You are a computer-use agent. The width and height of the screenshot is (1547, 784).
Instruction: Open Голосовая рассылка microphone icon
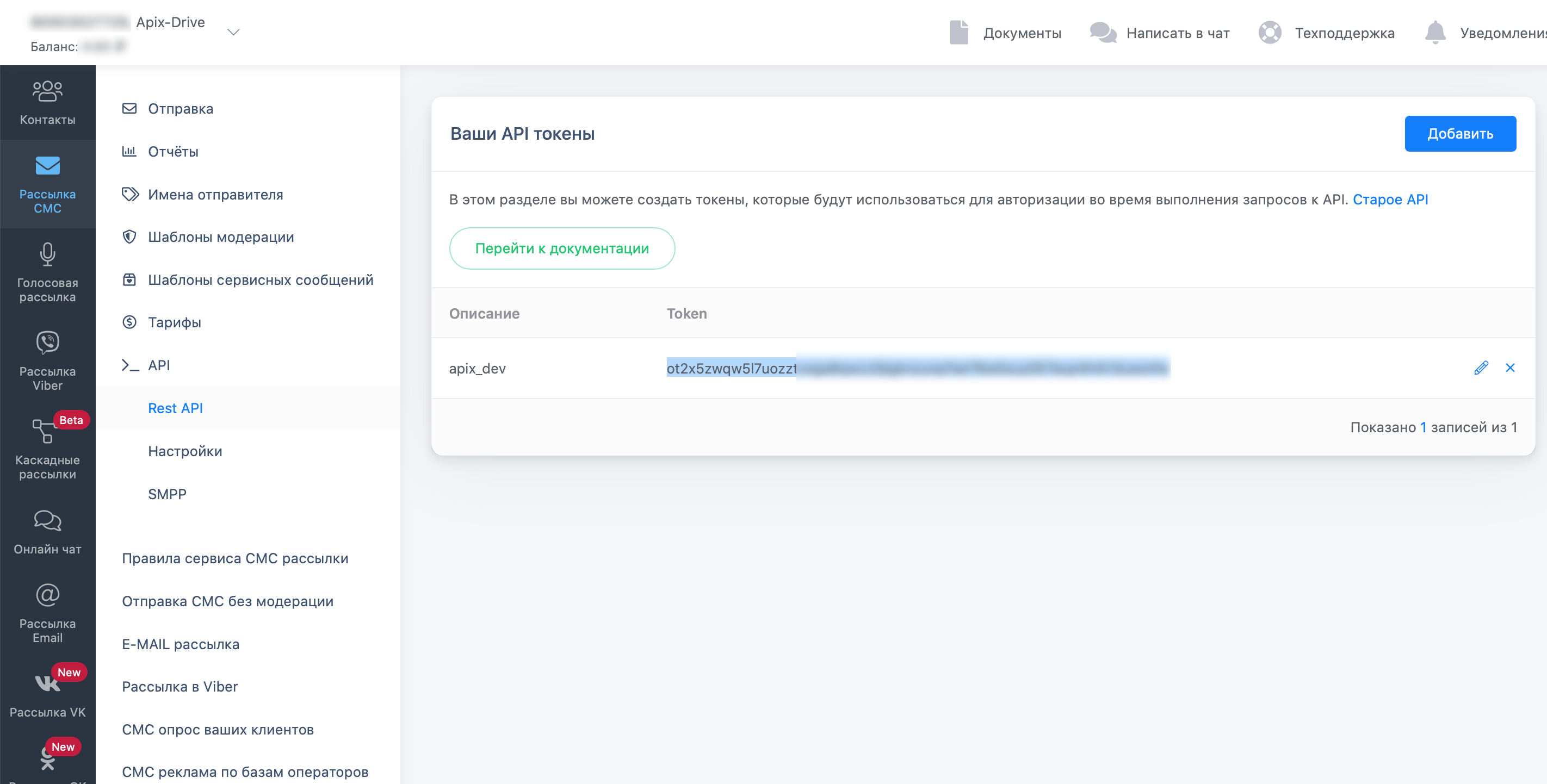[47, 254]
